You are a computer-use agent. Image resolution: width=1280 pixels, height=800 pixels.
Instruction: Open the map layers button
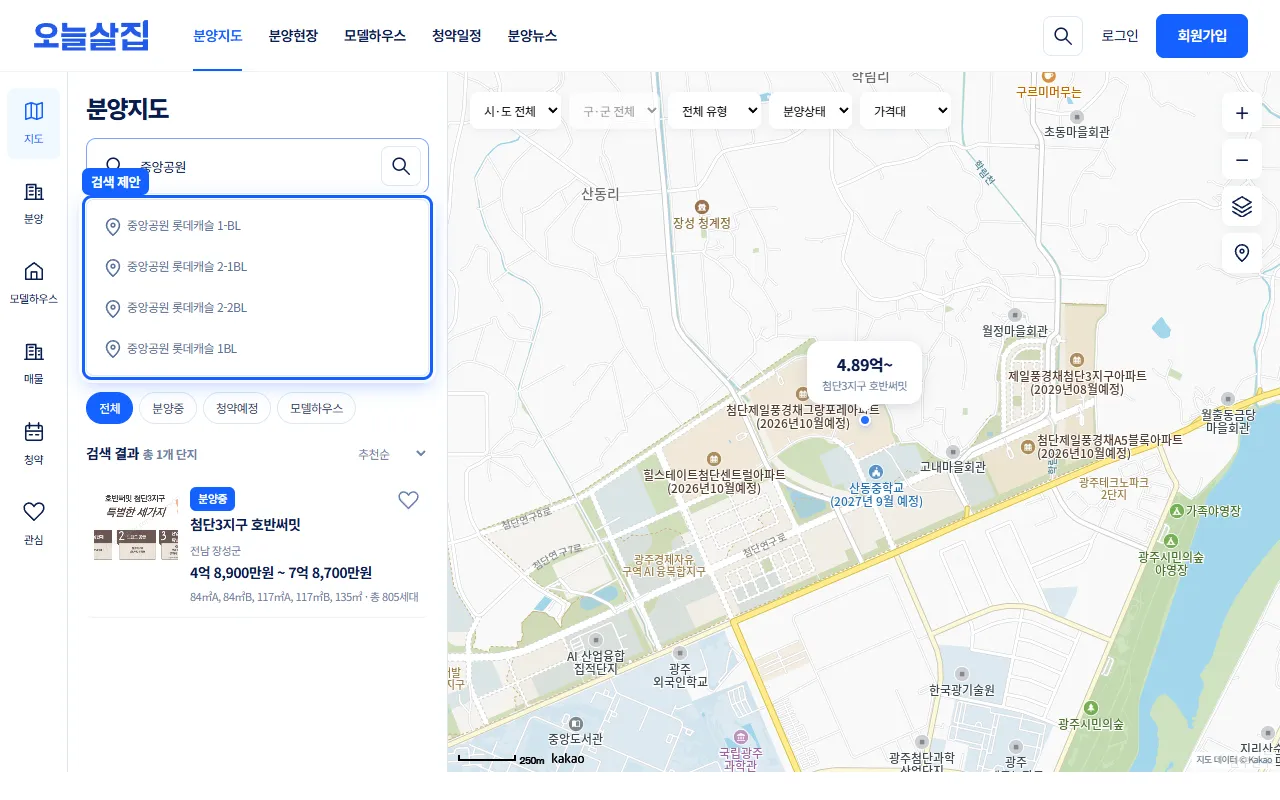click(1242, 207)
